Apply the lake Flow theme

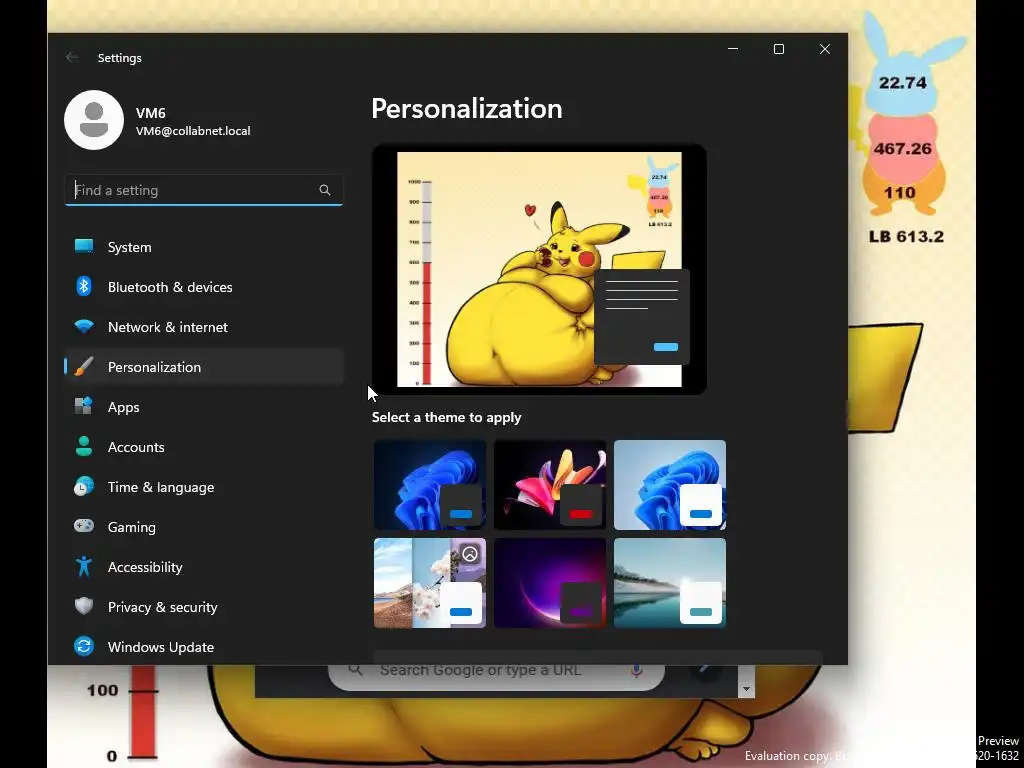(670, 583)
